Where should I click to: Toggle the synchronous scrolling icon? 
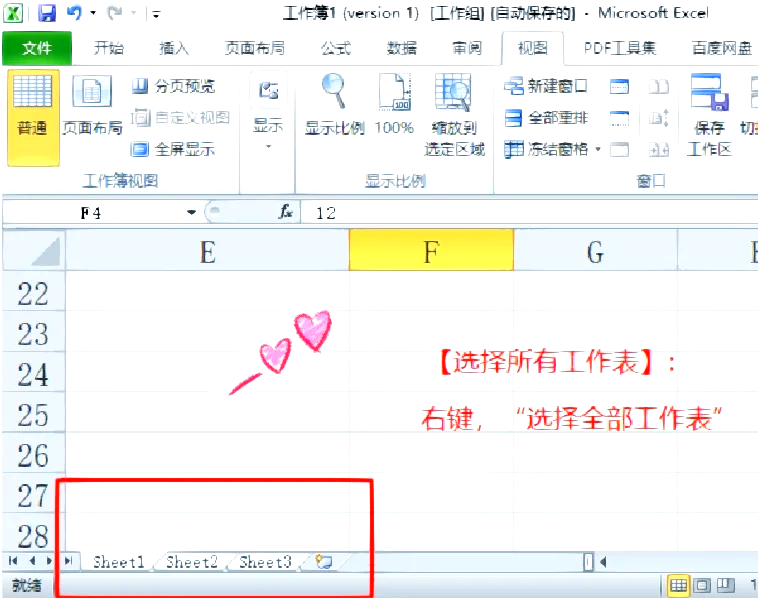click(659, 118)
